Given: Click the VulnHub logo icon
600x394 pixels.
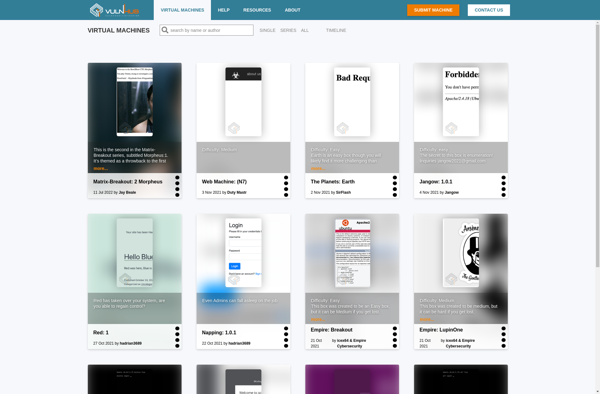Looking at the screenshot, I should coord(96,10).
